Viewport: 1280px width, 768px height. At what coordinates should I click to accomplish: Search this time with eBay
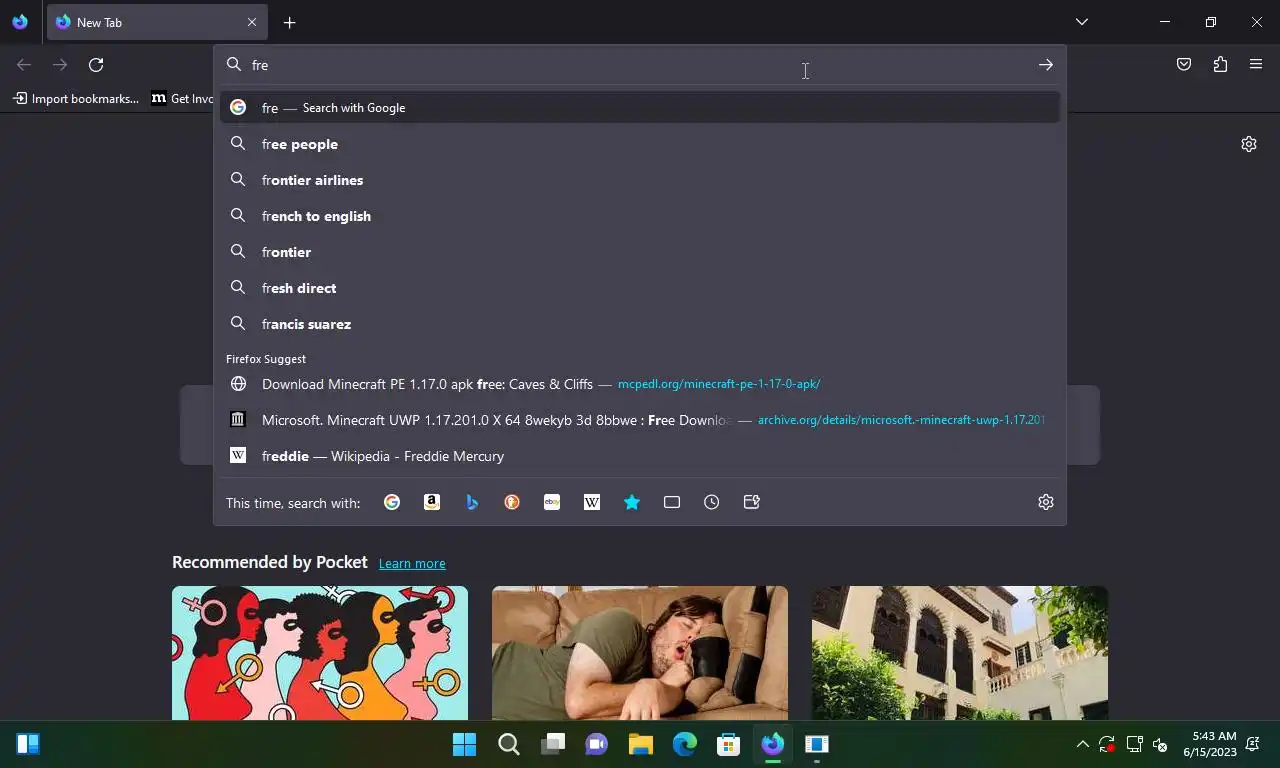[x=552, y=502]
